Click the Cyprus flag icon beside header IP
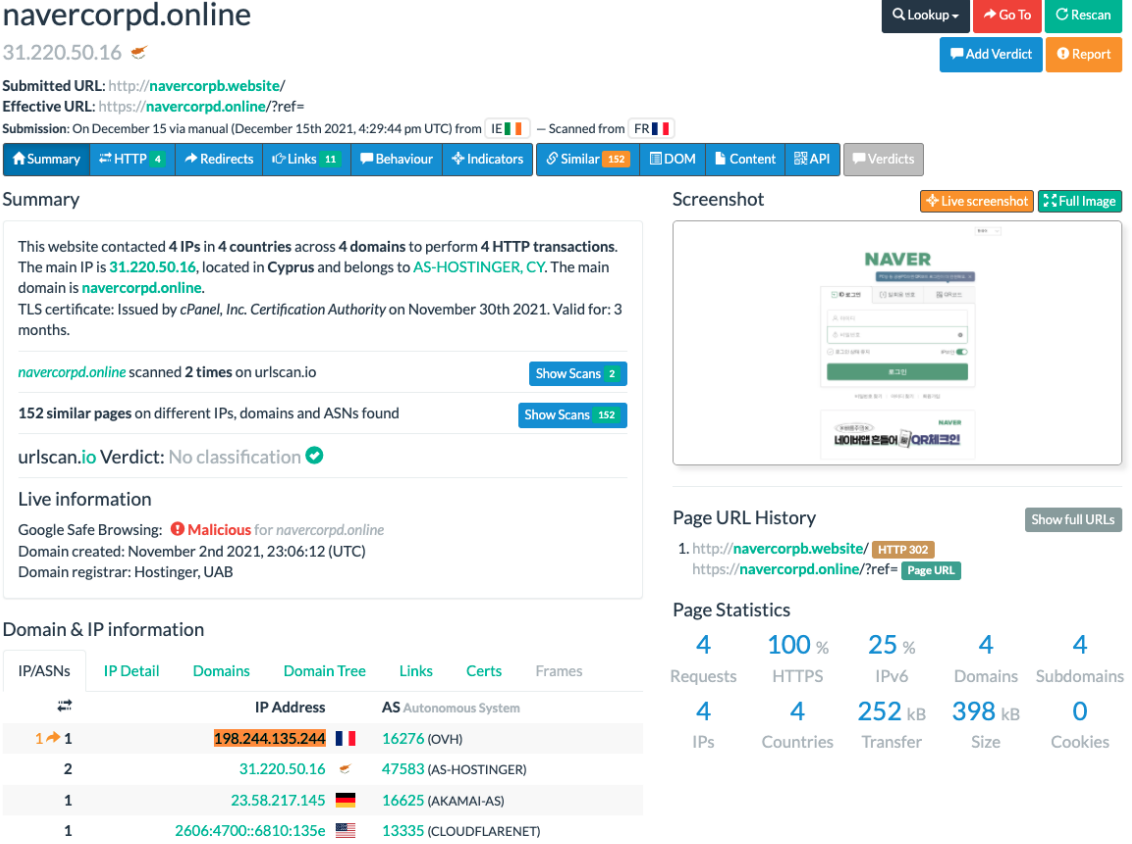Viewport: 1132px width, 844px height. [139, 52]
